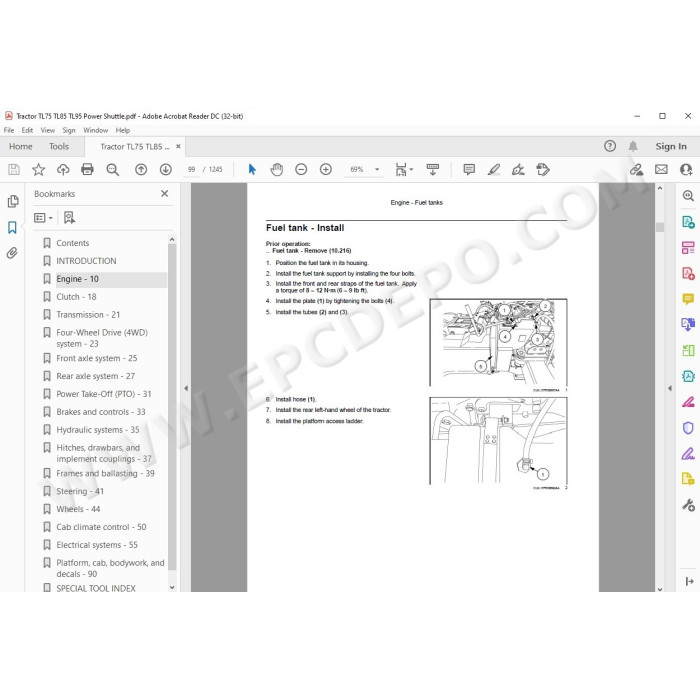Switch to the Tools tab
Viewport: 700px width, 700px height.
coord(59,146)
